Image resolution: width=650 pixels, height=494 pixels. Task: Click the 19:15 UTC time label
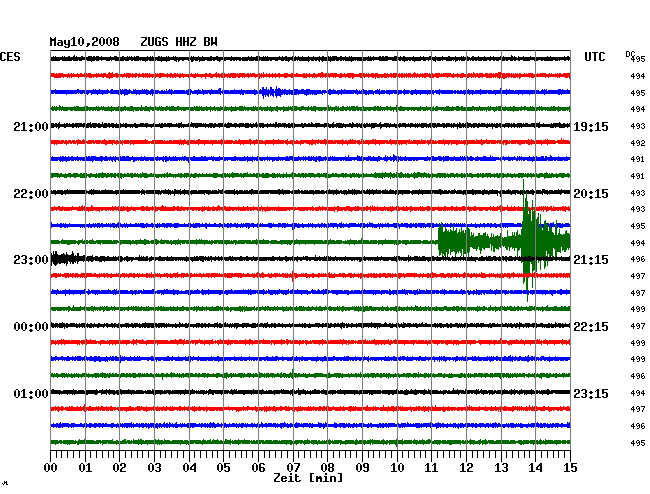coord(591,127)
